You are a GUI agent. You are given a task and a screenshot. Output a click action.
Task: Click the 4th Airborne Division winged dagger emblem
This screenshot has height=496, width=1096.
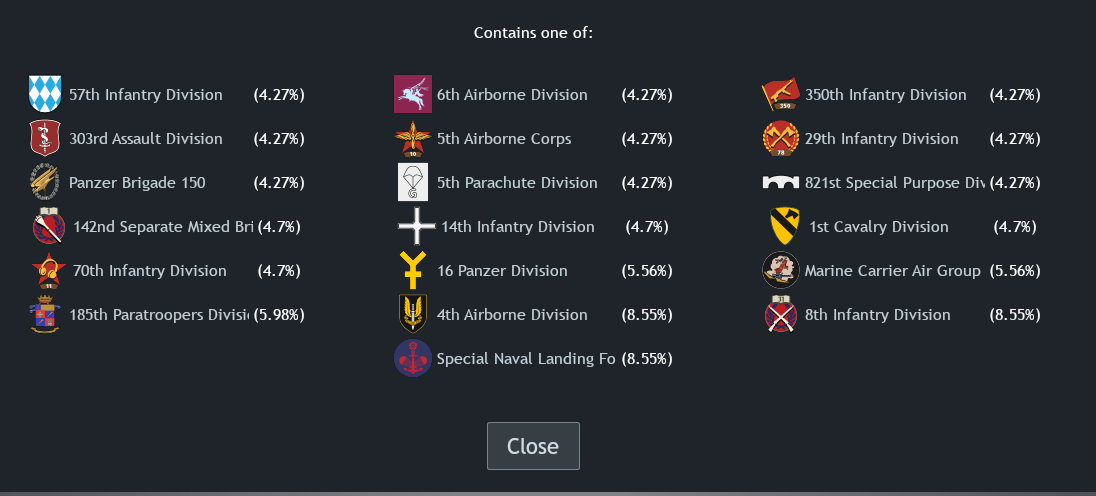(x=413, y=315)
